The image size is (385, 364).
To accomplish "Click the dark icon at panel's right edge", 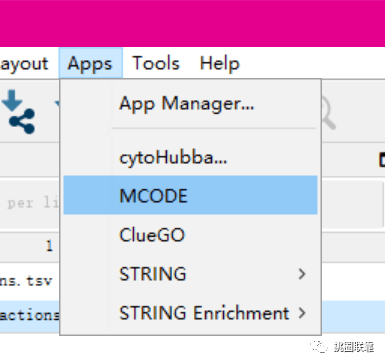I will click(382, 160).
